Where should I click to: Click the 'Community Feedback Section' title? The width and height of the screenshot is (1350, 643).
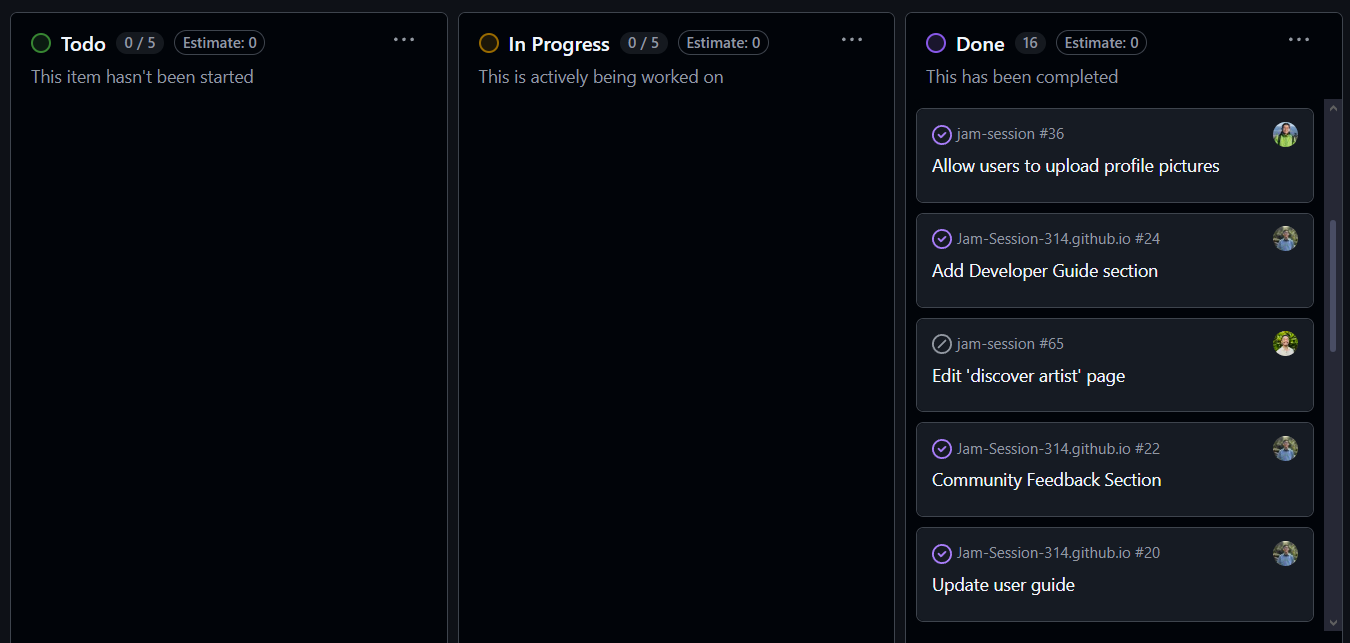(x=1046, y=480)
